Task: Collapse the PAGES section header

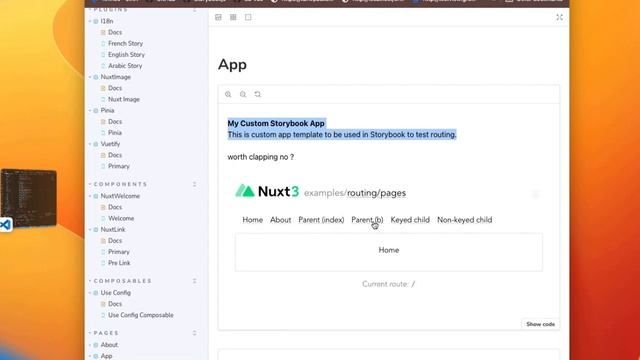Action: pyautogui.click(x=106, y=333)
